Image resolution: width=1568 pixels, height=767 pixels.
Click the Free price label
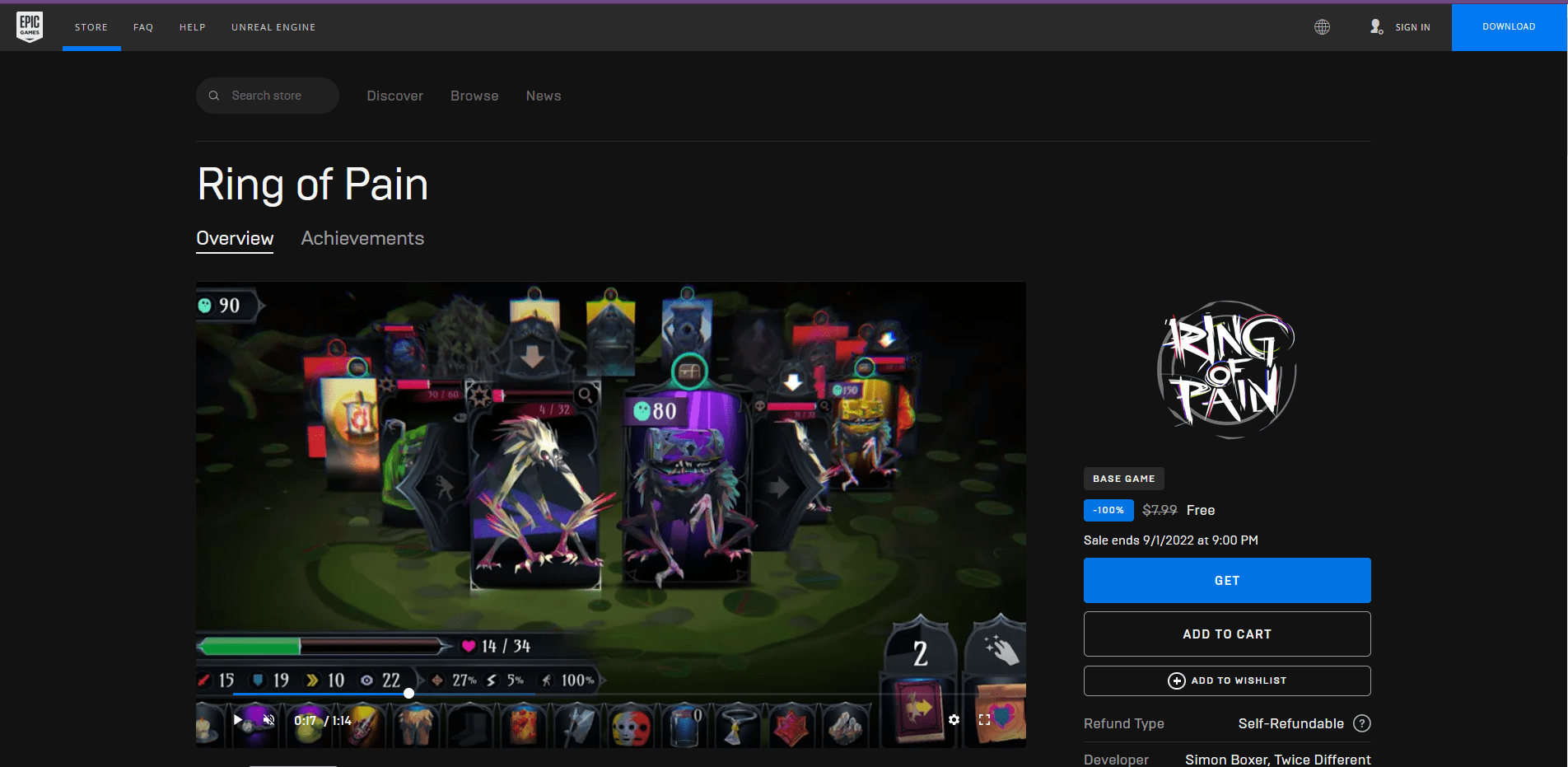(1201, 511)
